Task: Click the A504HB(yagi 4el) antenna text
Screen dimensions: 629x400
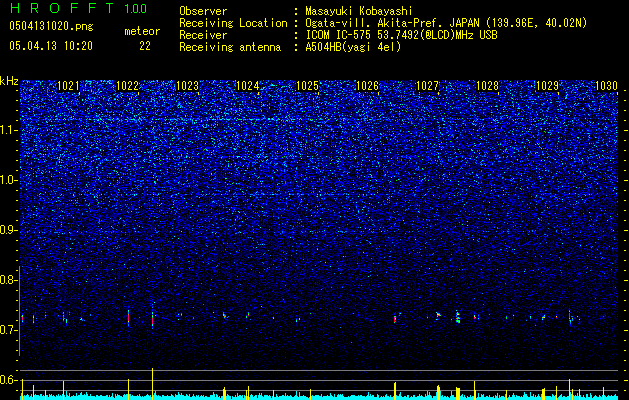Action: pos(353,47)
